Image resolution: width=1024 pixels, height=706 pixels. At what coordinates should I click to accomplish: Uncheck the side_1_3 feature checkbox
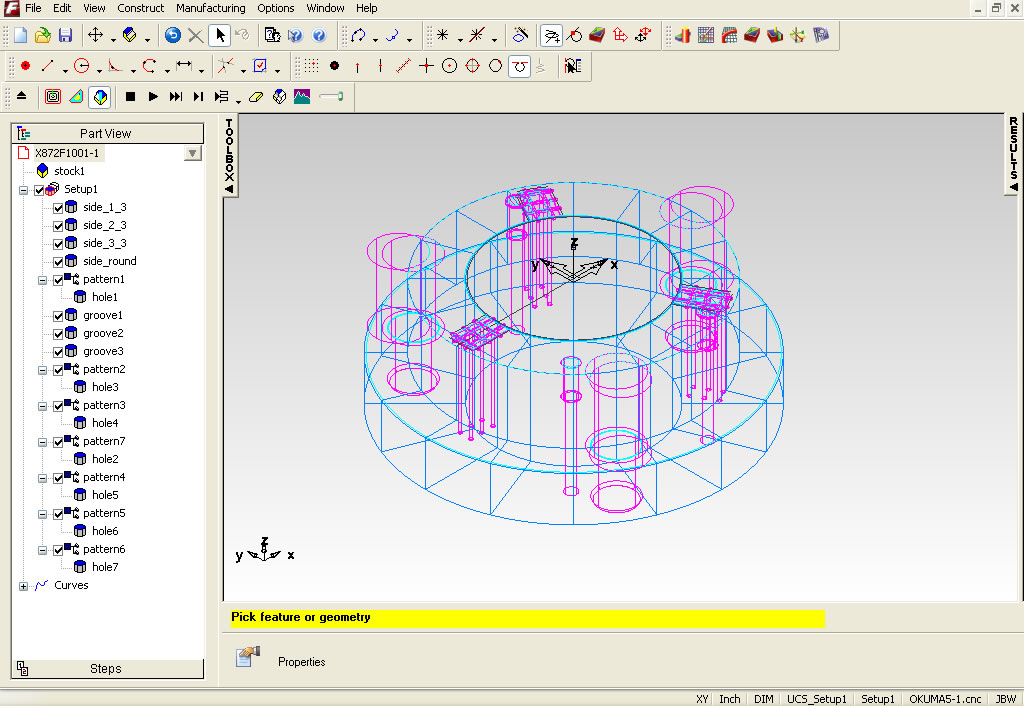coord(58,208)
